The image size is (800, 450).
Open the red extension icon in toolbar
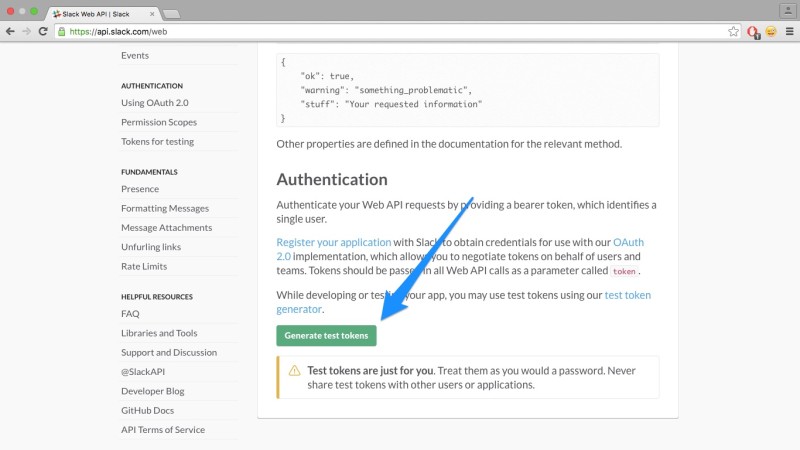[x=753, y=32]
